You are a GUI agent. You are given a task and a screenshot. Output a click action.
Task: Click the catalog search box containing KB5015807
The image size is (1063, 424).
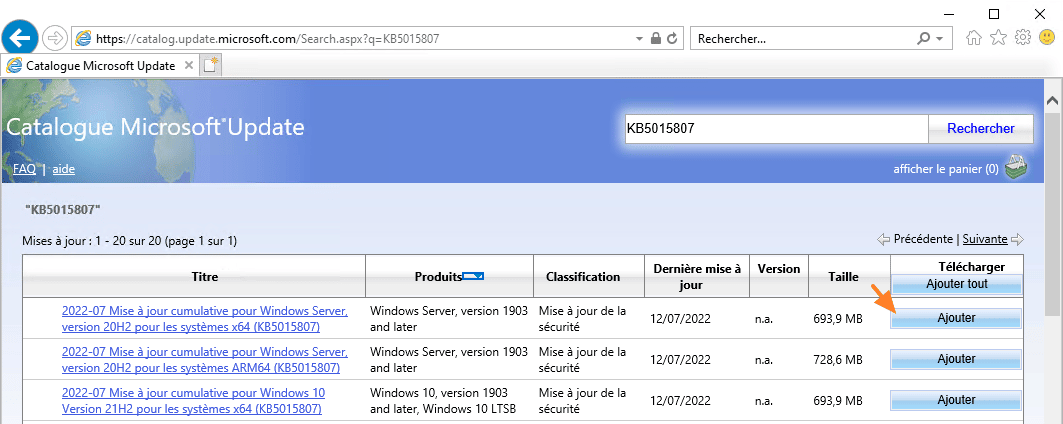pos(775,129)
